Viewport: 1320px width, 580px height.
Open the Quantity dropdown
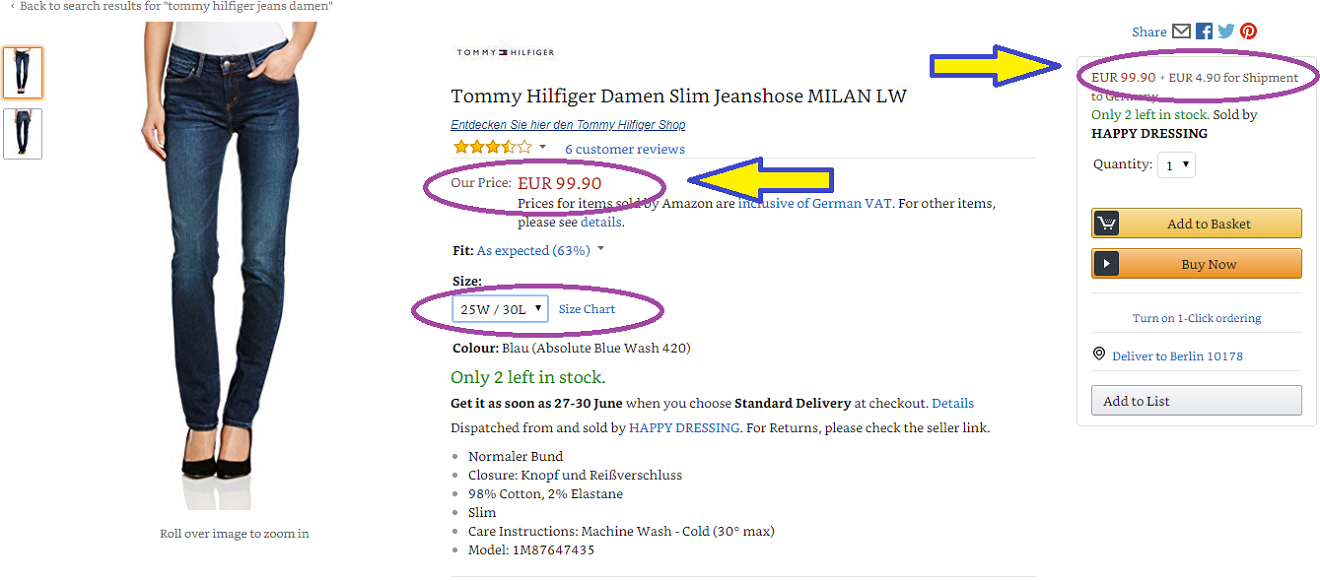point(1176,165)
